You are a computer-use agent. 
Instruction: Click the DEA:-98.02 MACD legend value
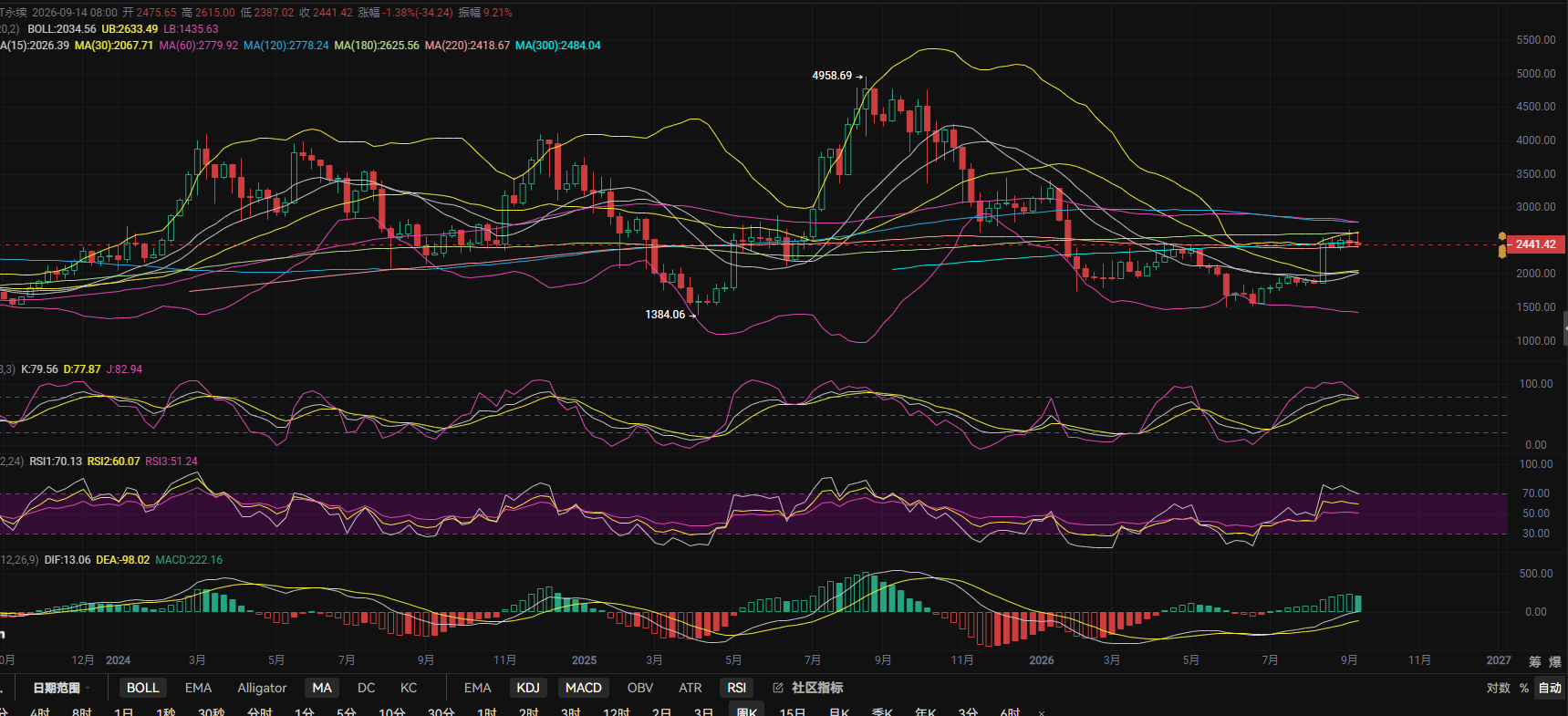point(123,560)
